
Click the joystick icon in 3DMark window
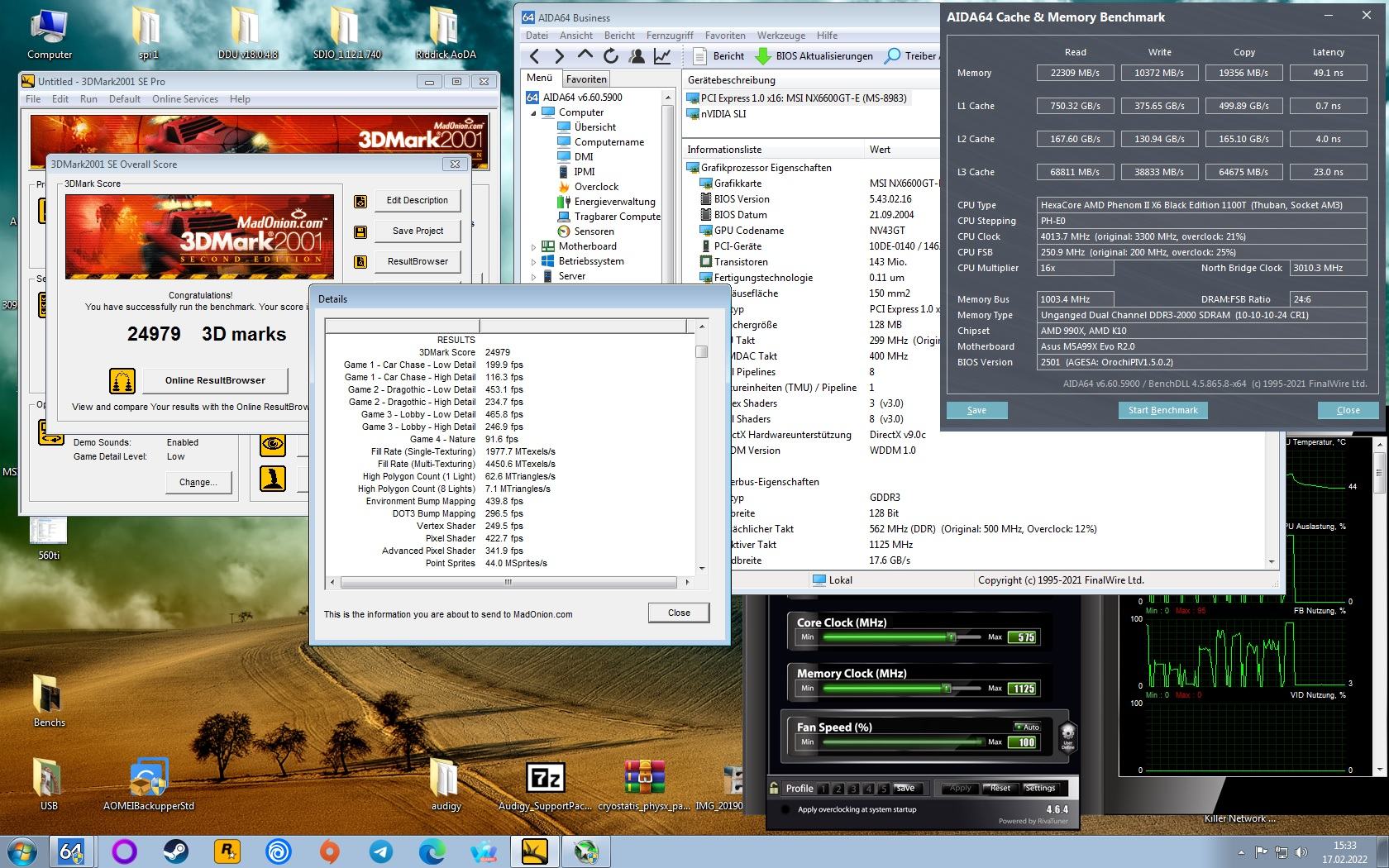click(x=273, y=478)
